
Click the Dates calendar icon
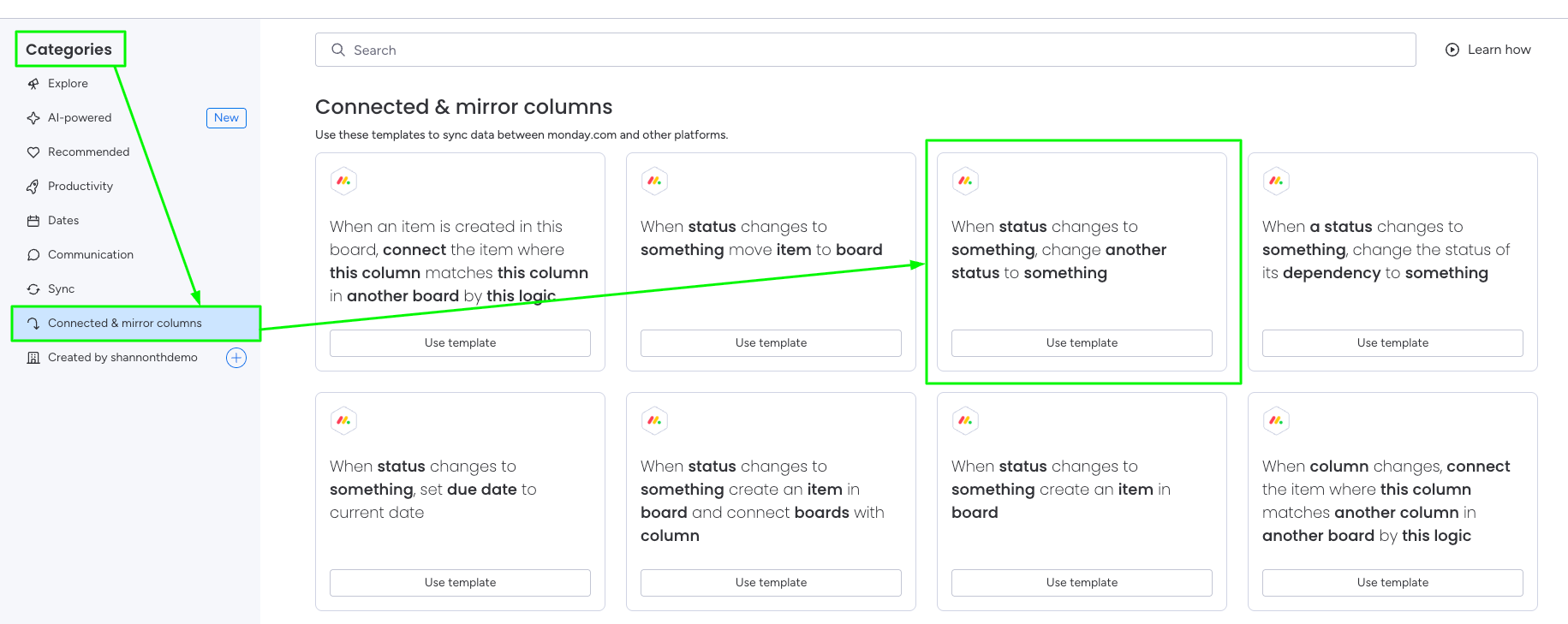[x=33, y=221]
